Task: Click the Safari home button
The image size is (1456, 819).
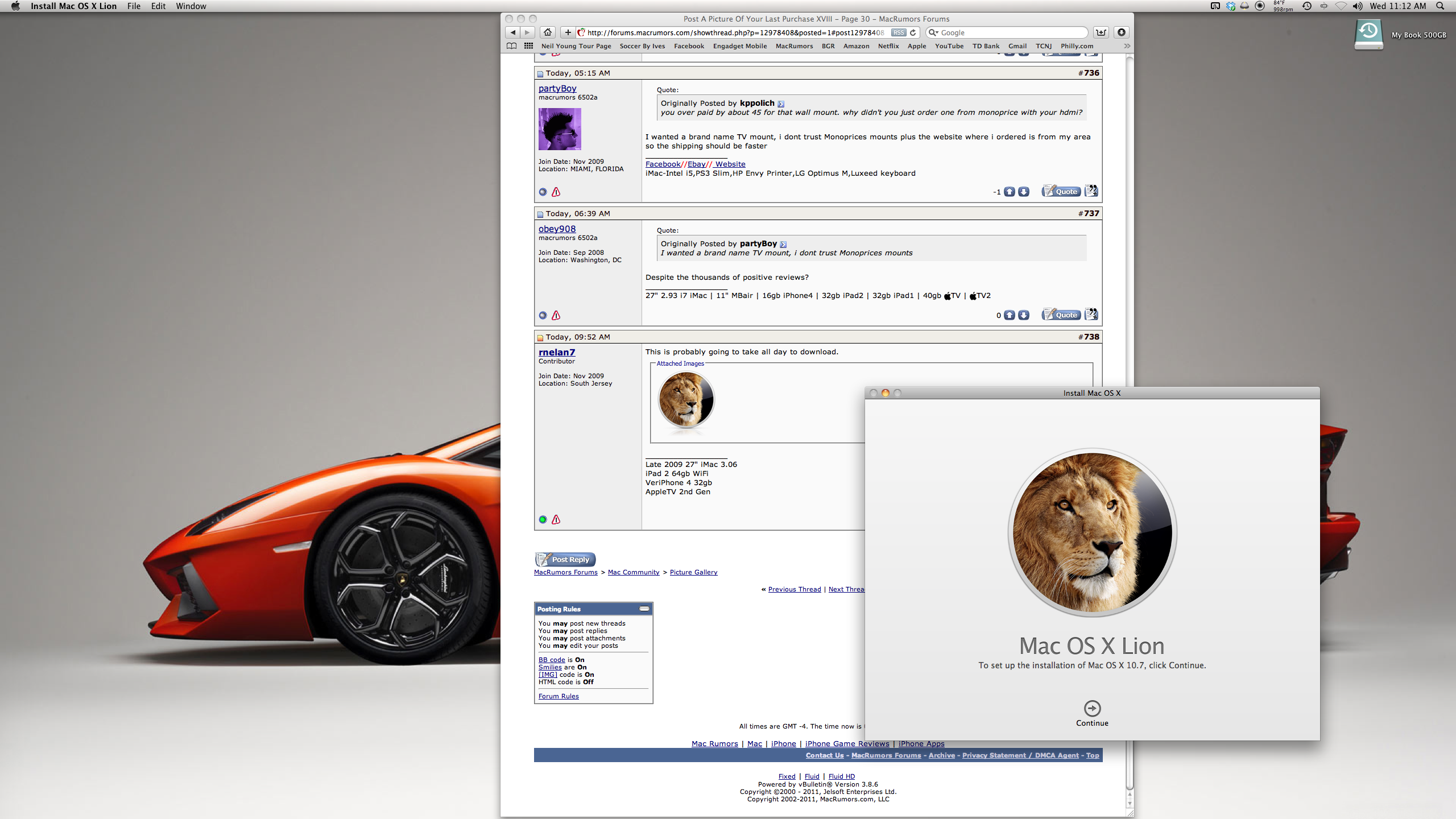Action: coord(547,32)
